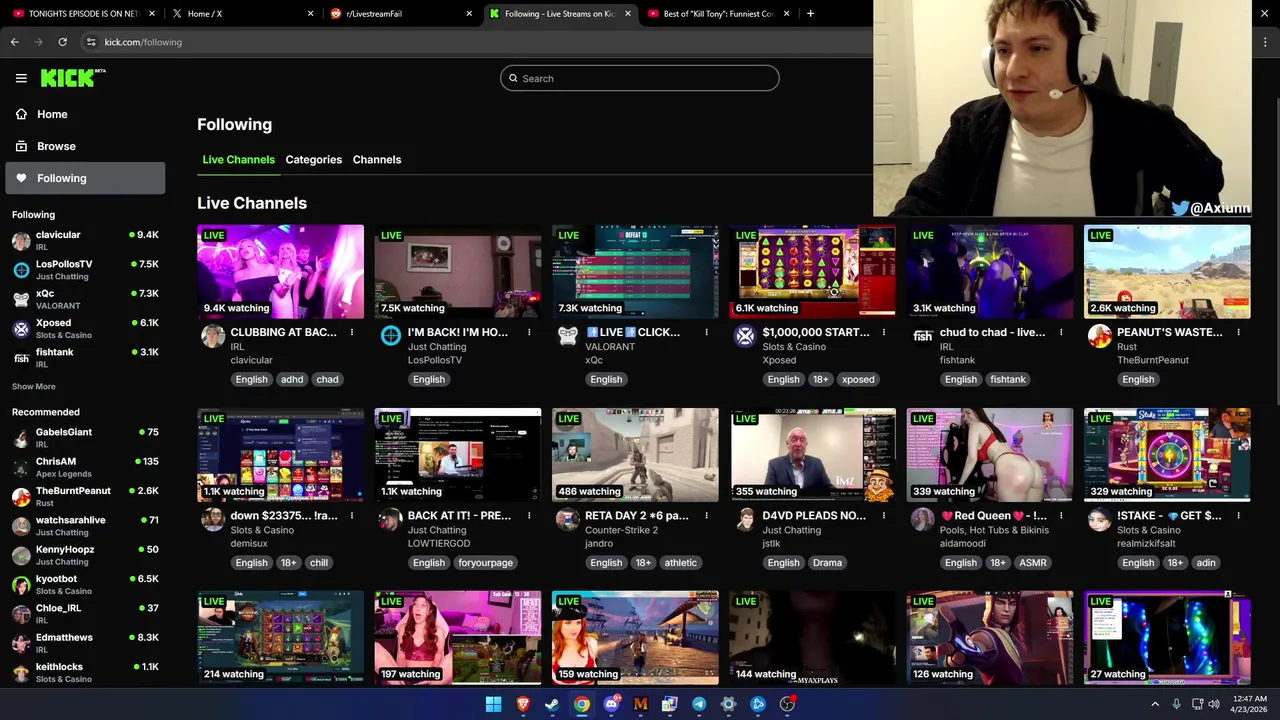
Task: Click xQc avatar on stream card
Action: point(568,336)
